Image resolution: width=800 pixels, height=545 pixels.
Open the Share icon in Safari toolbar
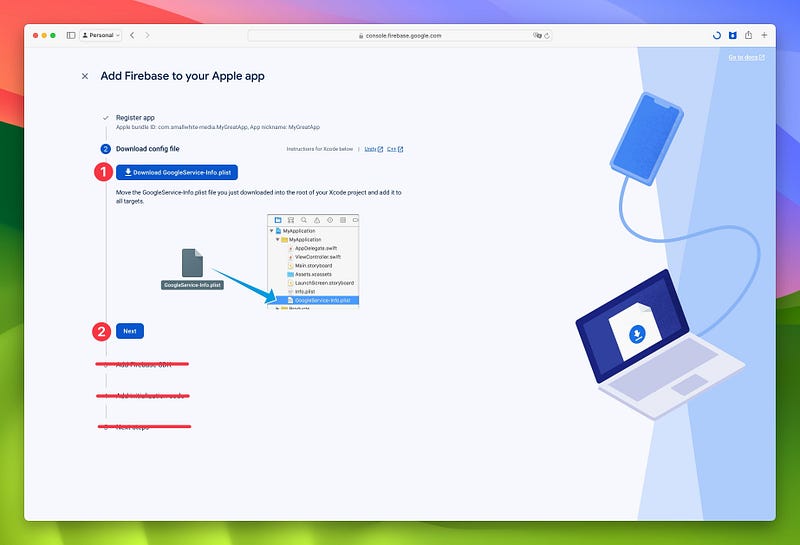coord(748,35)
